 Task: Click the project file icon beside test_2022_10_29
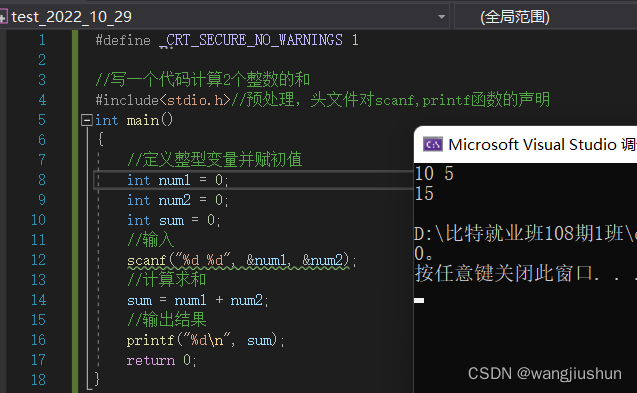3,17
